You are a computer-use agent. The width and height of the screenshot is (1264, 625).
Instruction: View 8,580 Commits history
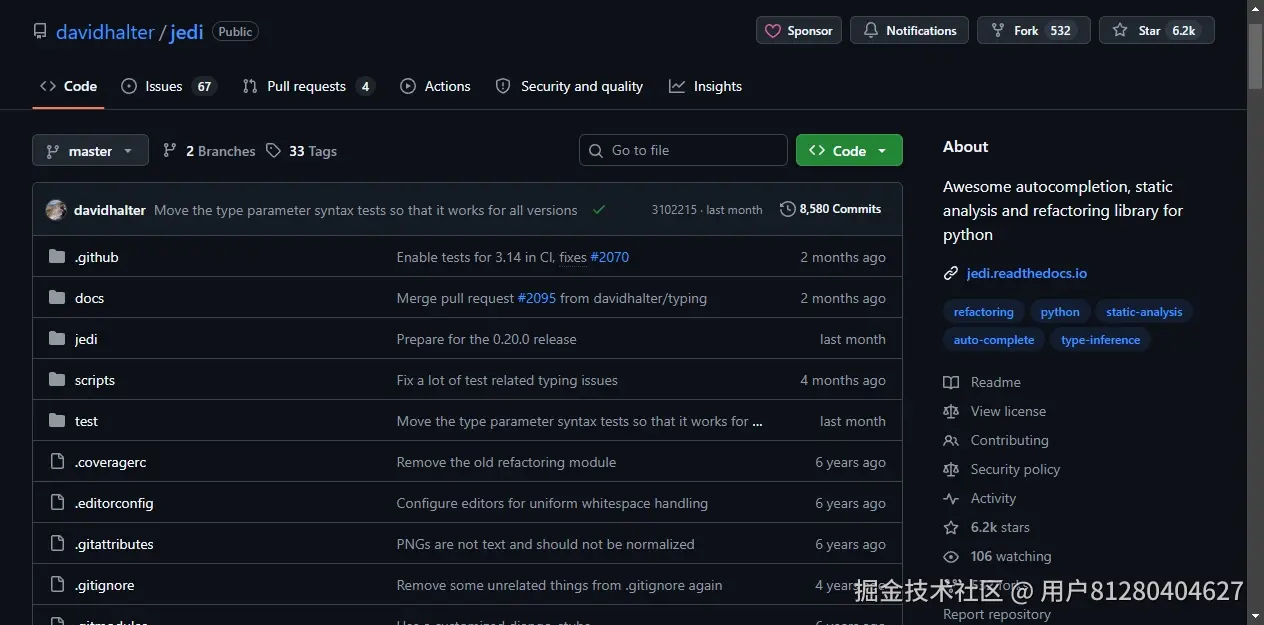click(x=831, y=209)
